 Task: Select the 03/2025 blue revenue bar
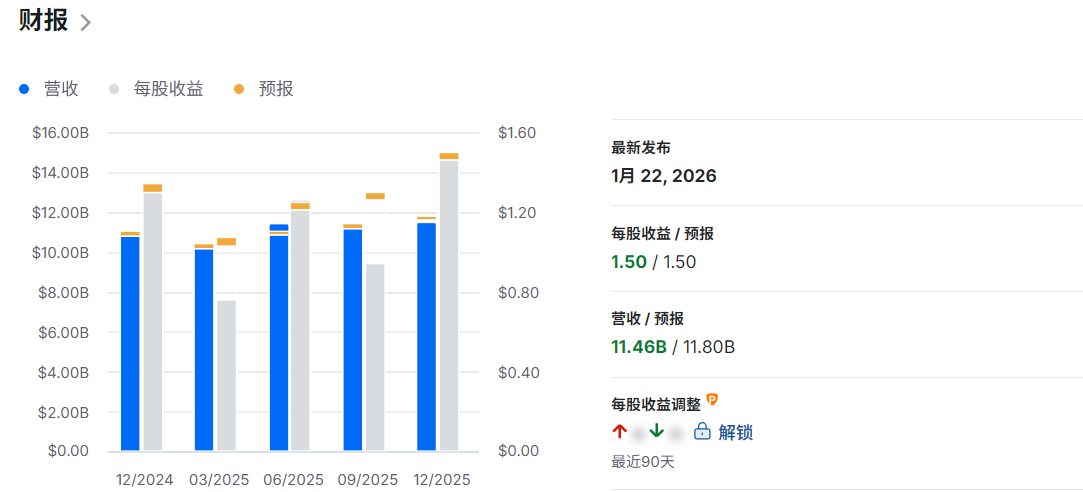[x=204, y=350]
